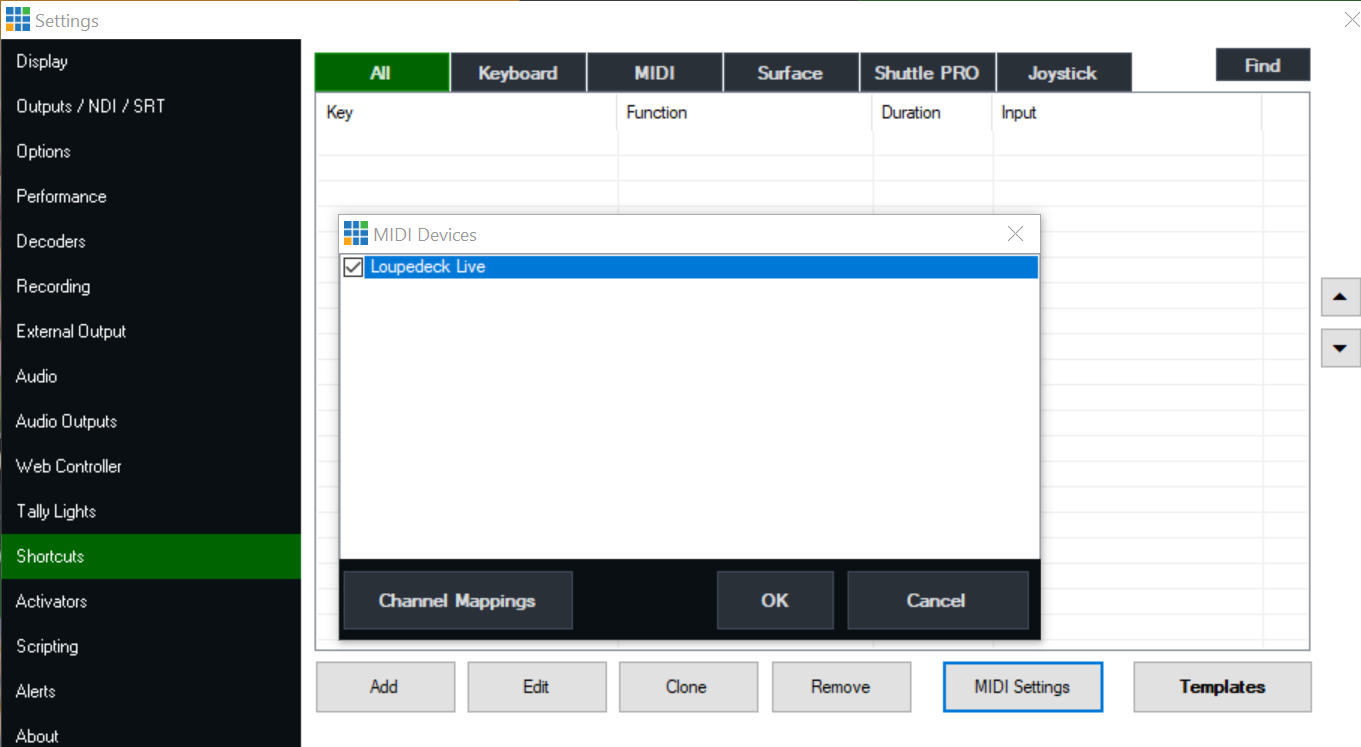Click the up arrow to scroll shortcuts

pyautogui.click(x=1340, y=297)
